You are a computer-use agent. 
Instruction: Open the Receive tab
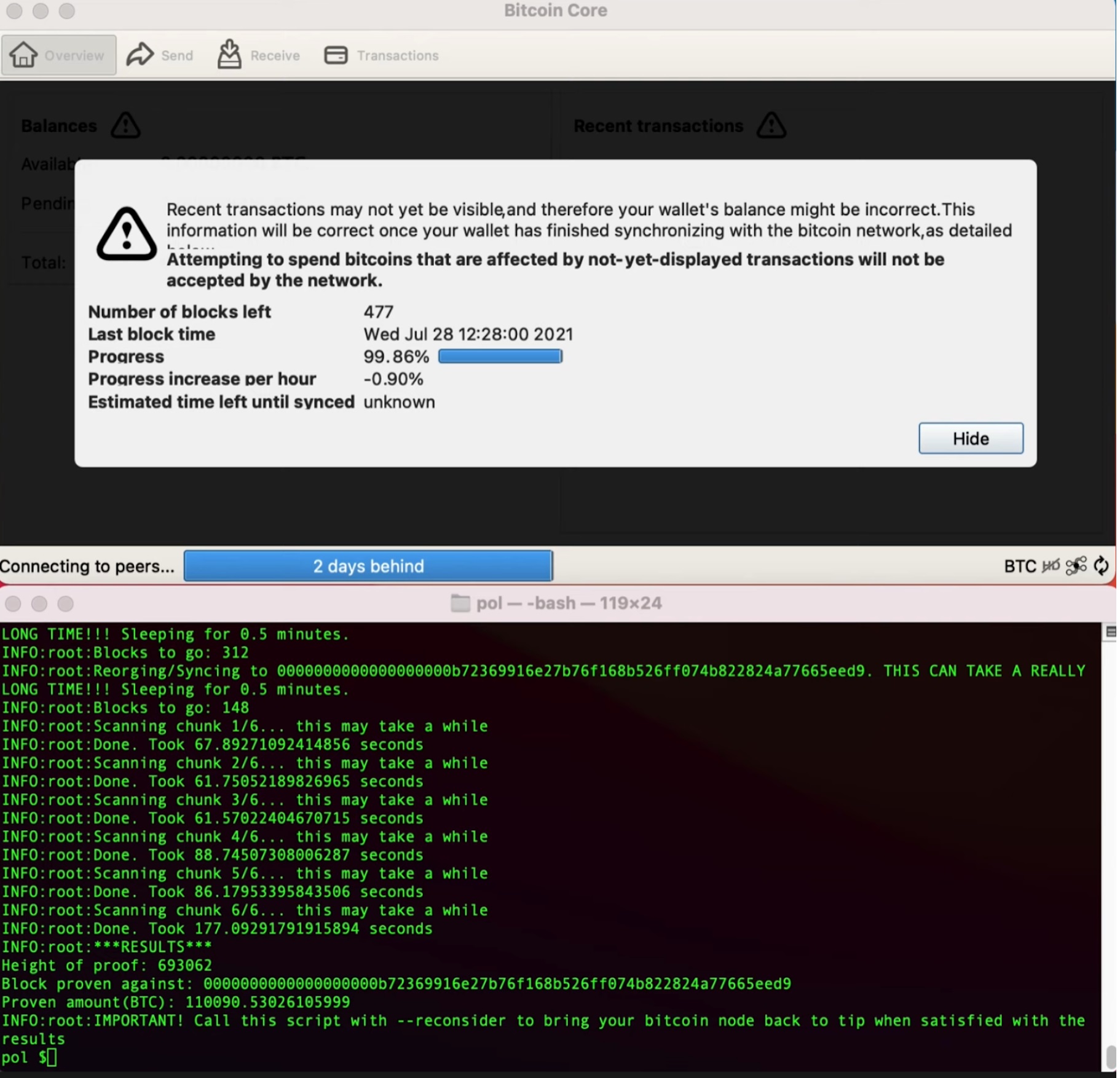tap(258, 55)
